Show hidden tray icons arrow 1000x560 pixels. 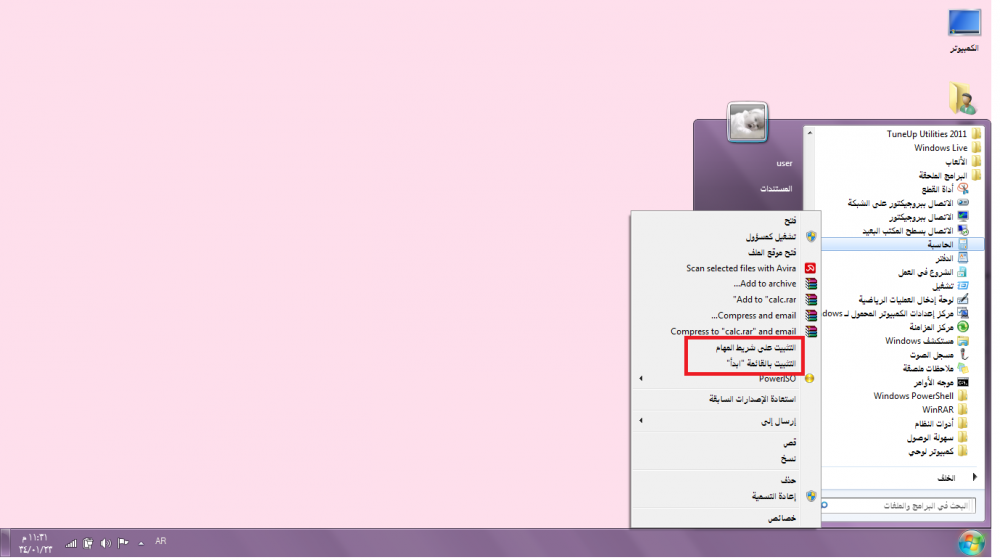coord(141,543)
